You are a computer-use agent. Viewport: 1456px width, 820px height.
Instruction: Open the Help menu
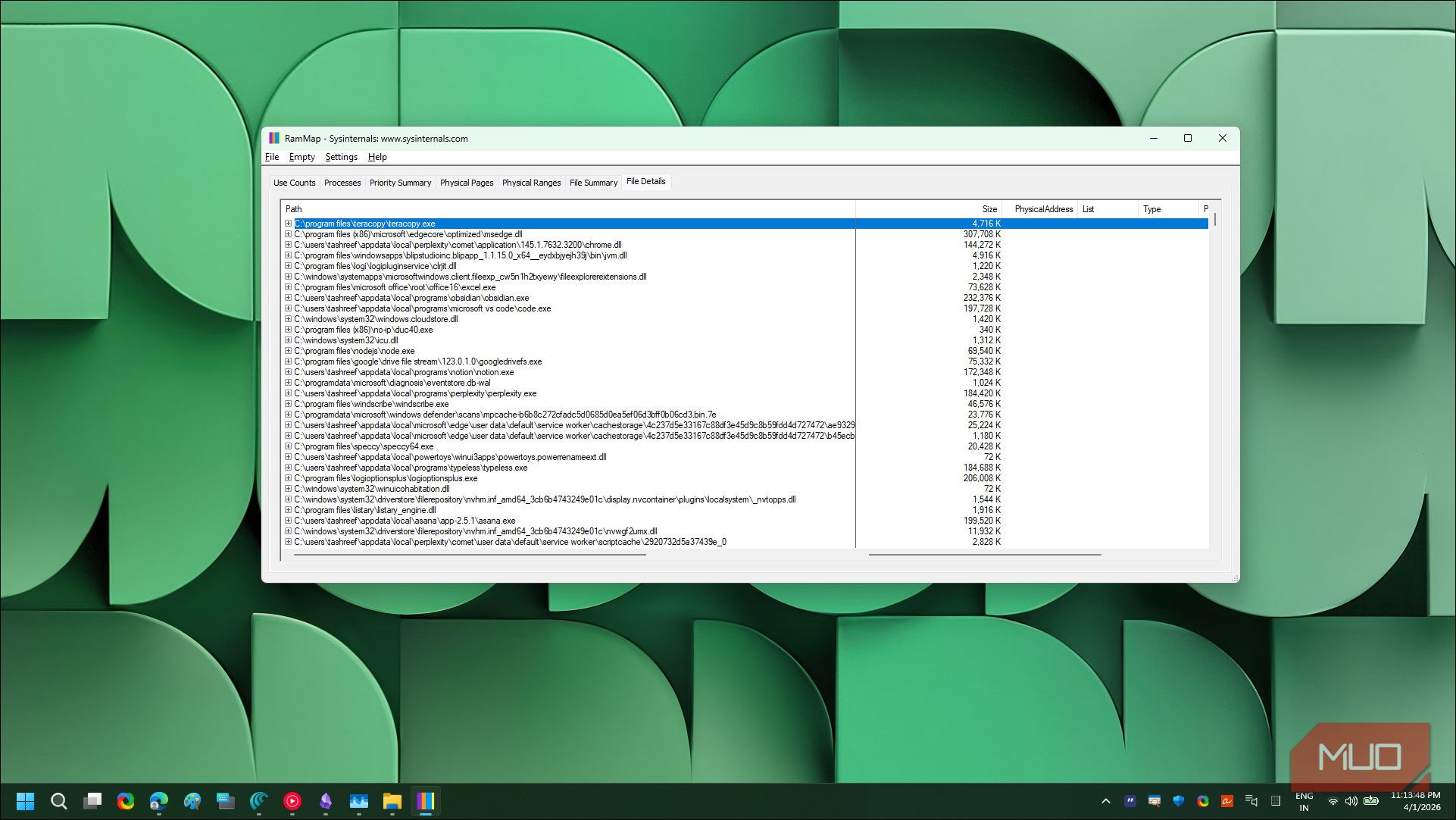[x=377, y=157]
